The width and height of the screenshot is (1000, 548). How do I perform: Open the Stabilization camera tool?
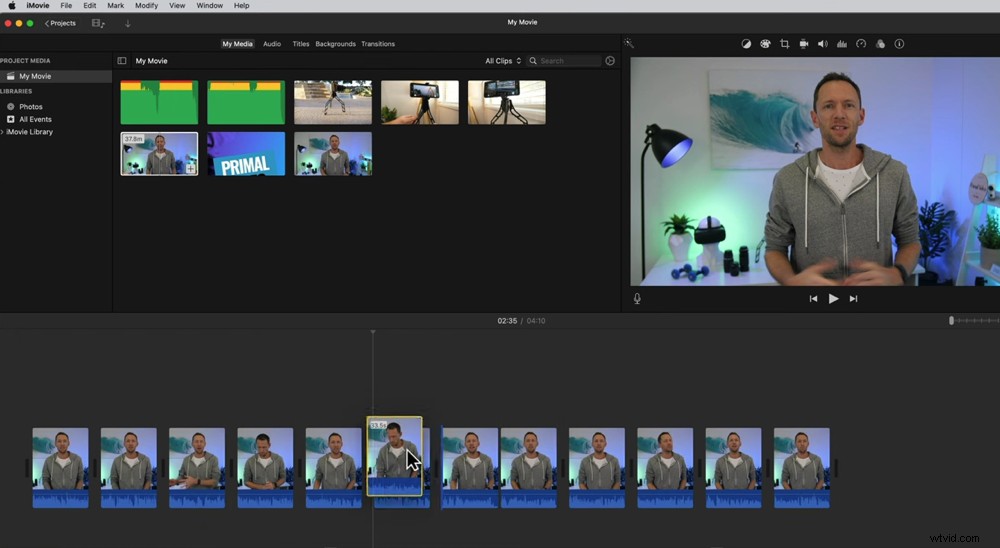(804, 44)
